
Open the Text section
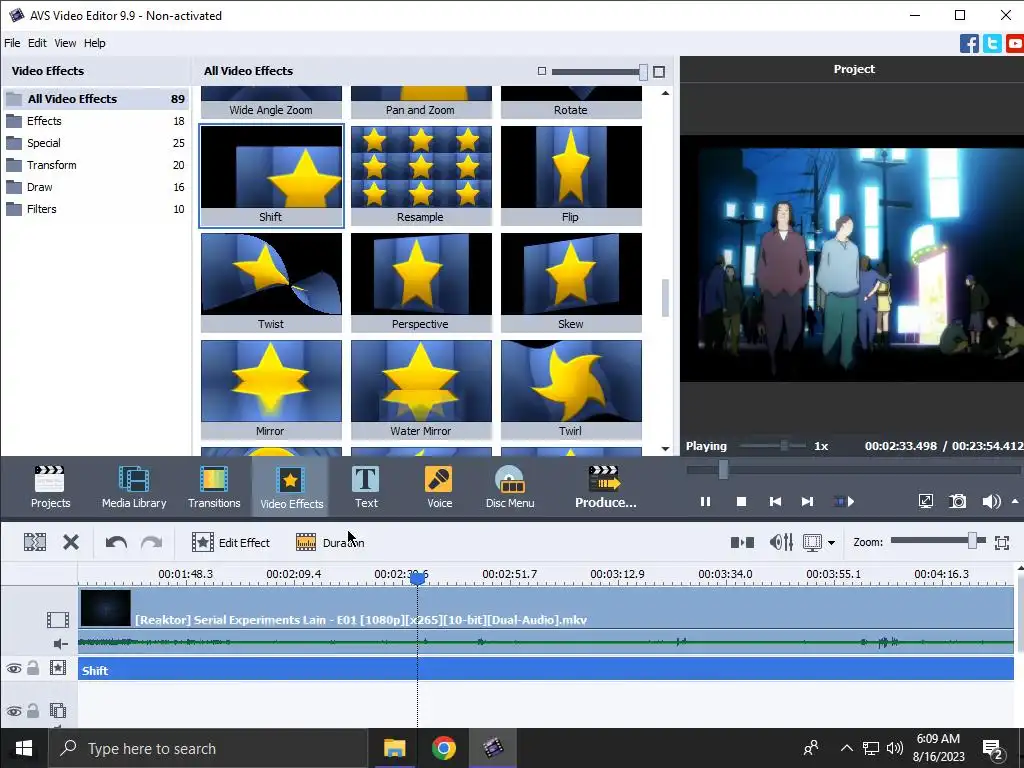click(x=366, y=487)
